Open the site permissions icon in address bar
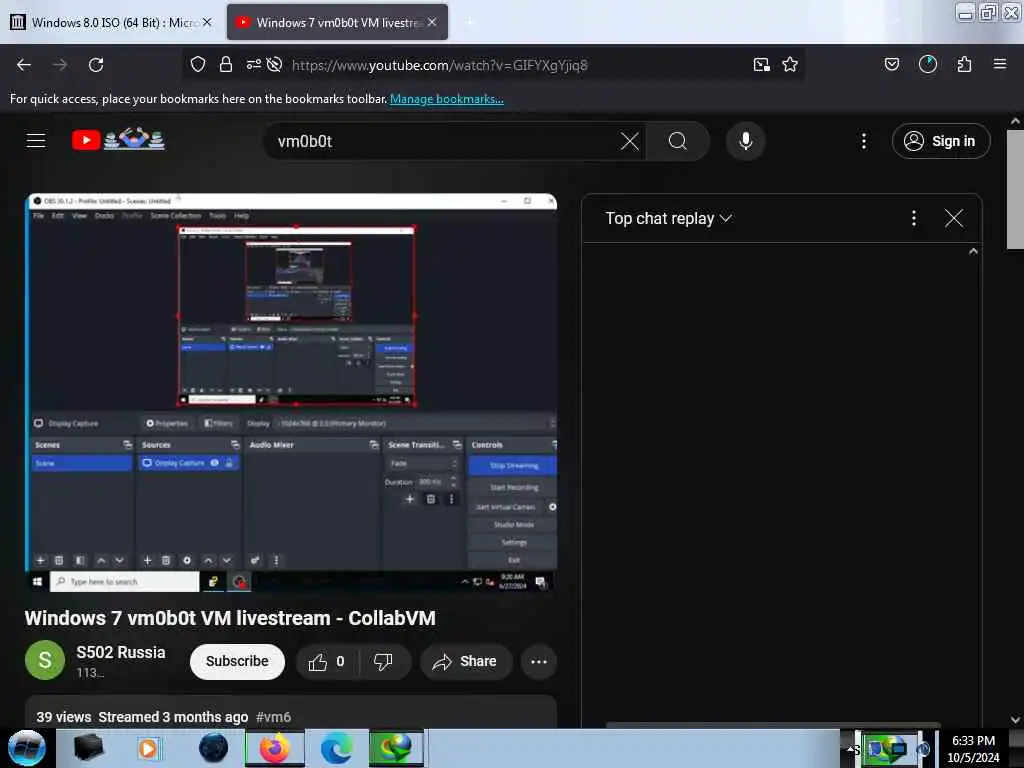Image resolution: width=1024 pixels, height=768 pixels. [253, 64]
